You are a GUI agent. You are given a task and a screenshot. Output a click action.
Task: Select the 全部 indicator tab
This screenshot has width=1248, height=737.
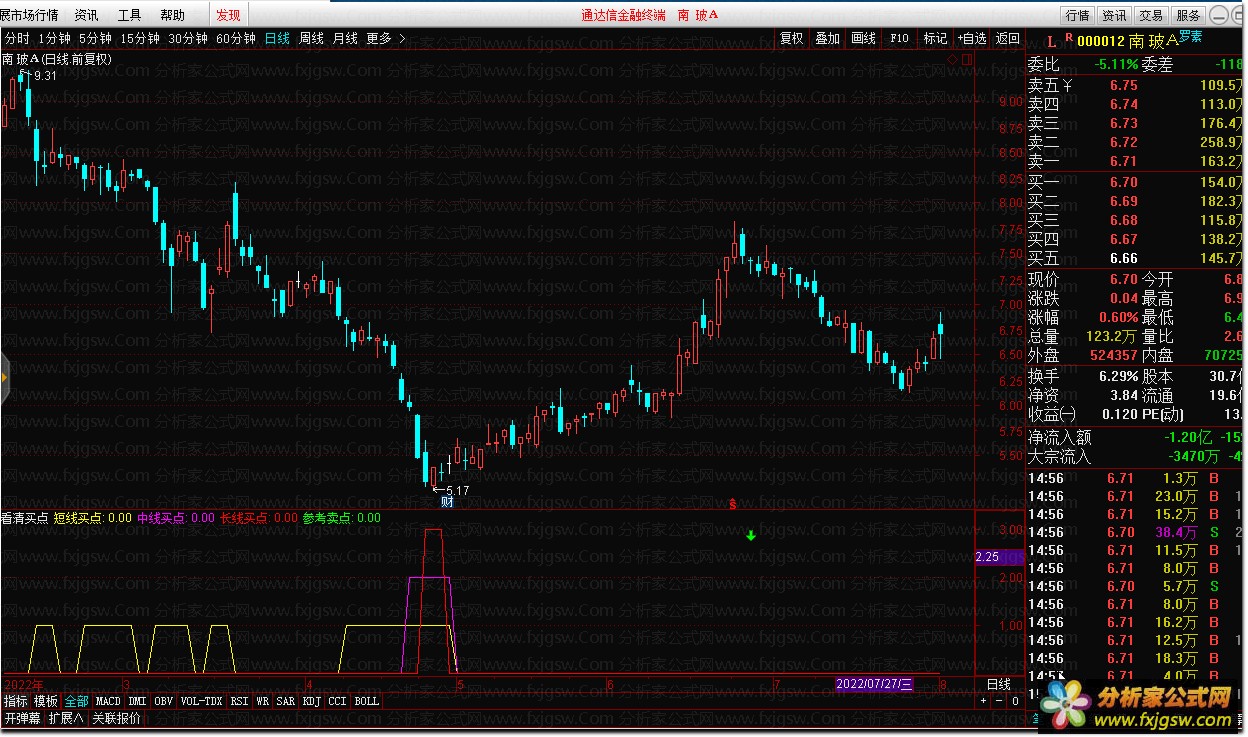[x=76, y=701]
